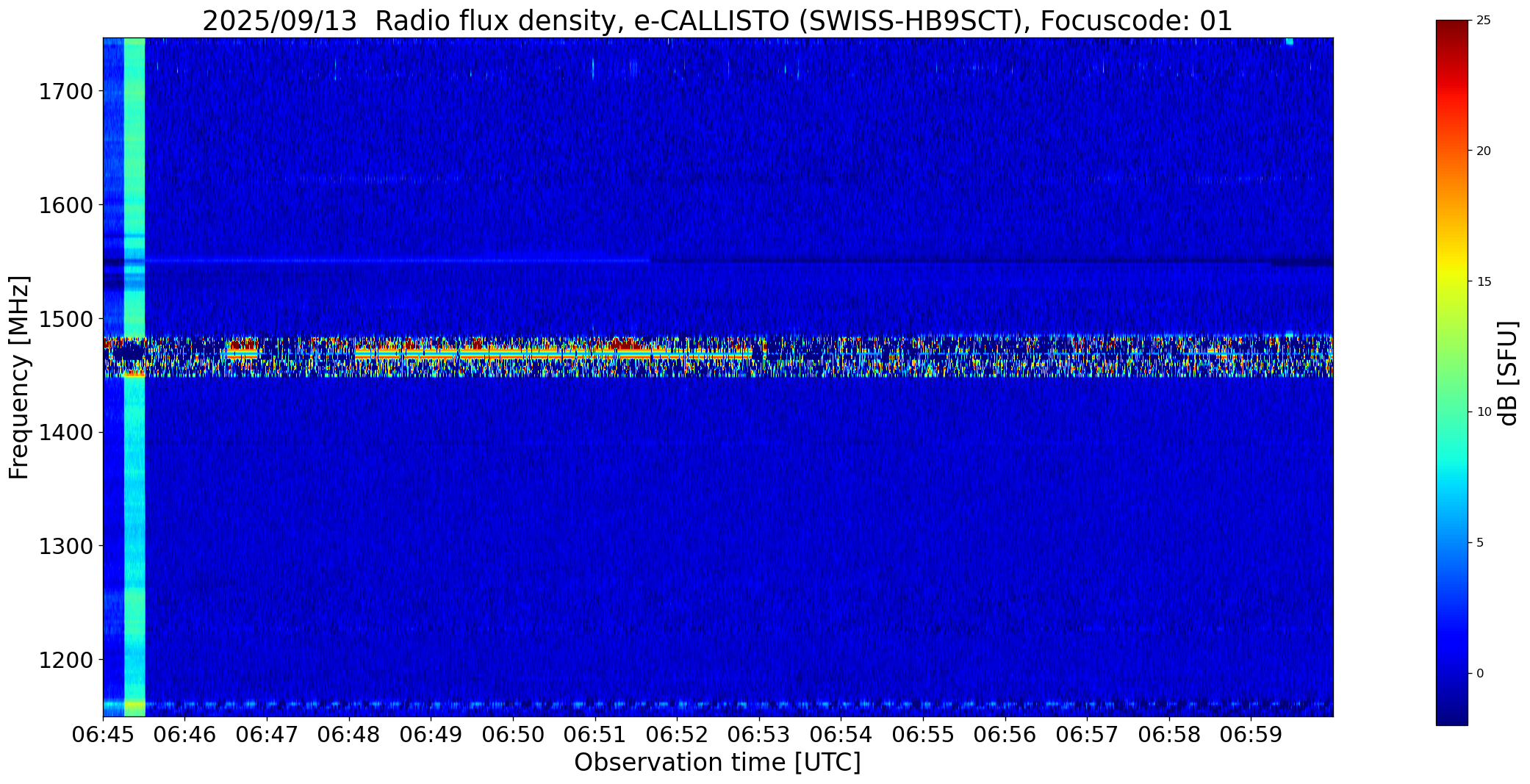
Task: Click the 1400 frequency tick label
Action: (65, 432)
